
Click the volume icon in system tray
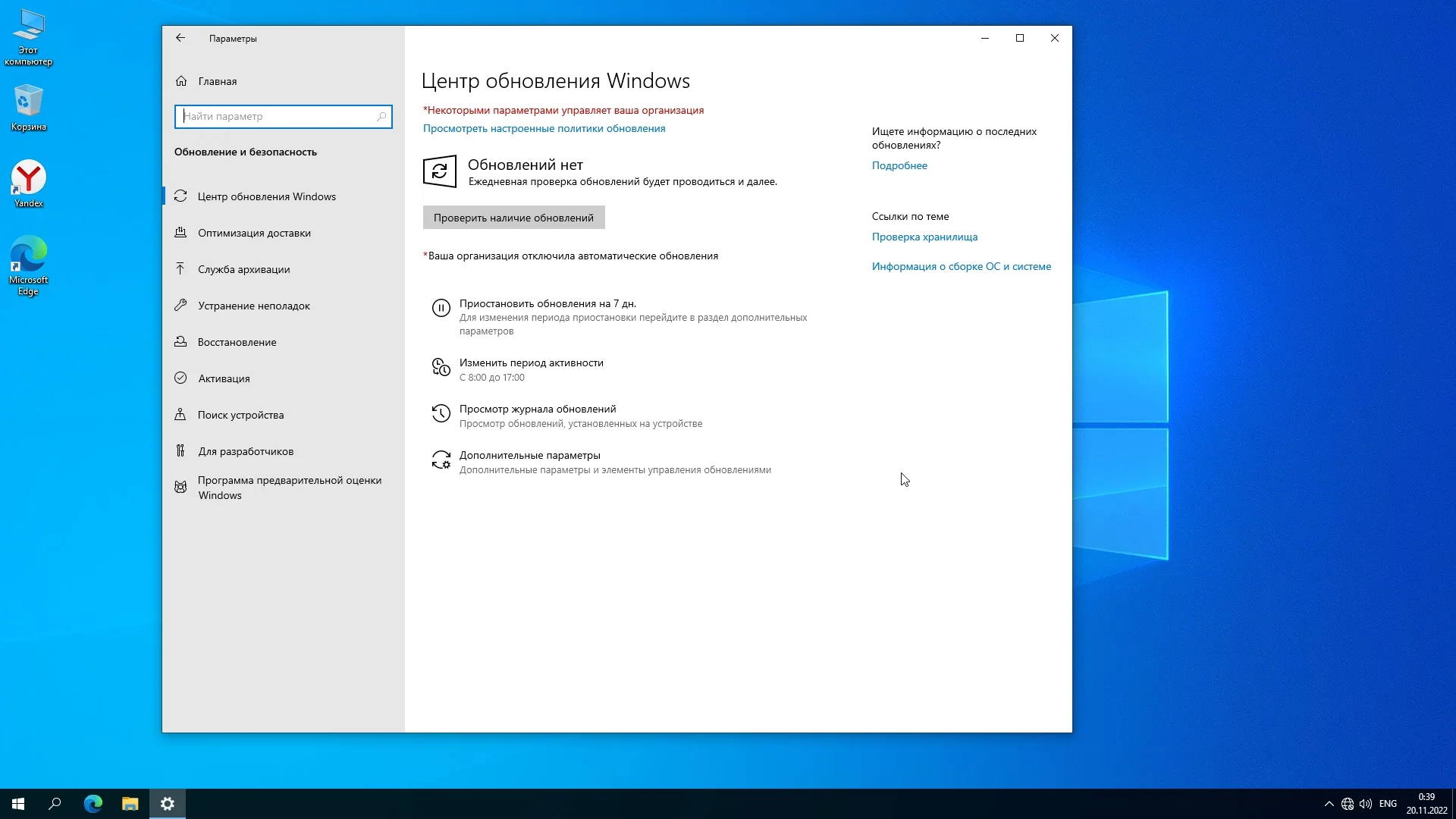tap(1366, 804)
